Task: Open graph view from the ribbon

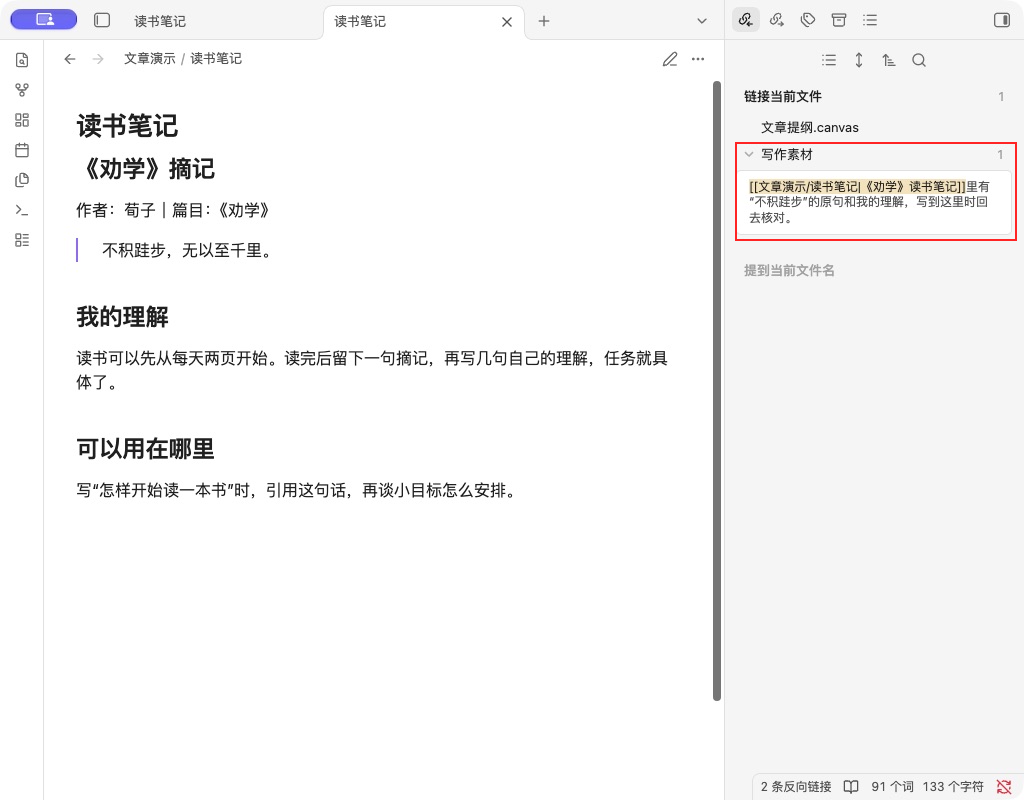Action: [22, 90]
